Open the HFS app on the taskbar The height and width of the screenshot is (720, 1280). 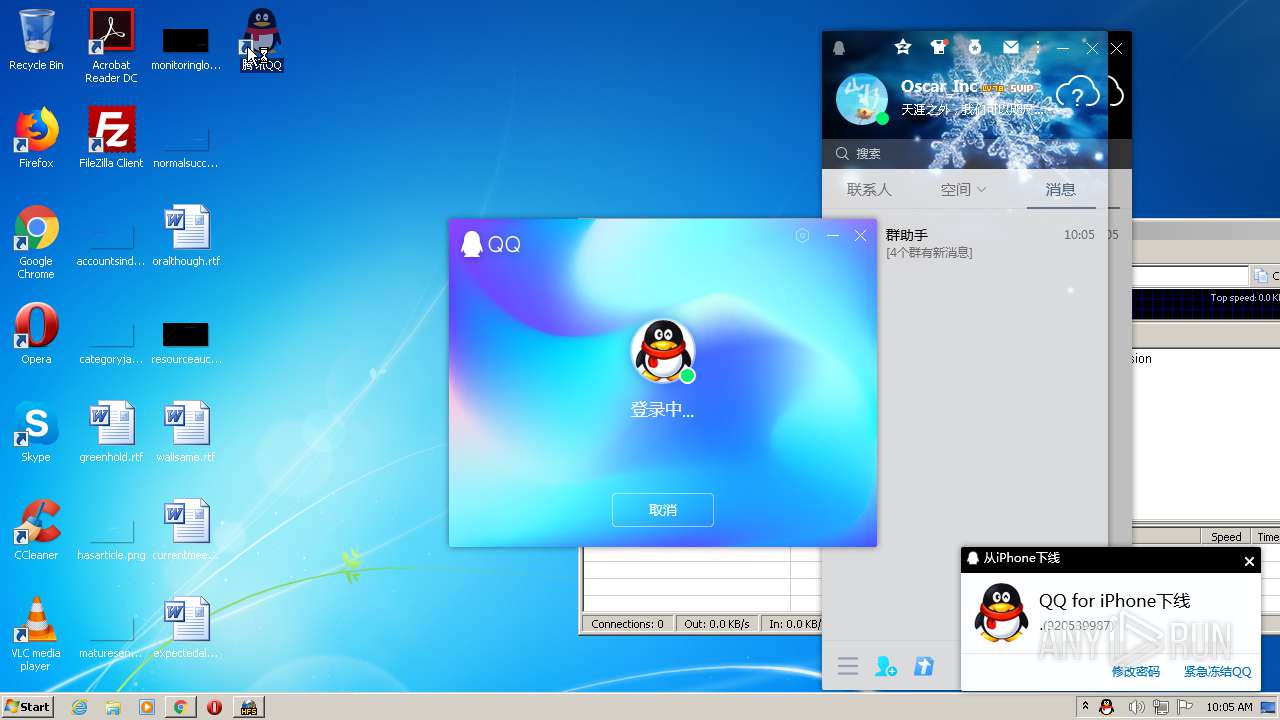click(248, 707)
